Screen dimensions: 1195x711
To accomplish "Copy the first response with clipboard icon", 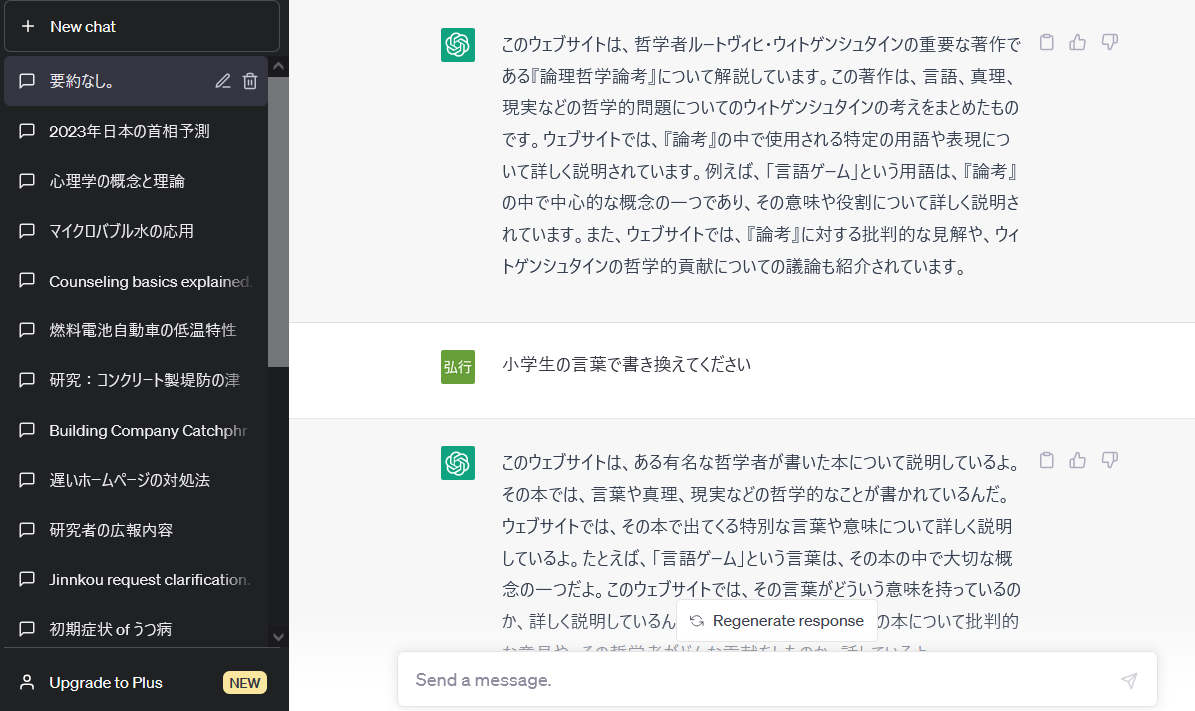I will click(x=1046, y=42).
